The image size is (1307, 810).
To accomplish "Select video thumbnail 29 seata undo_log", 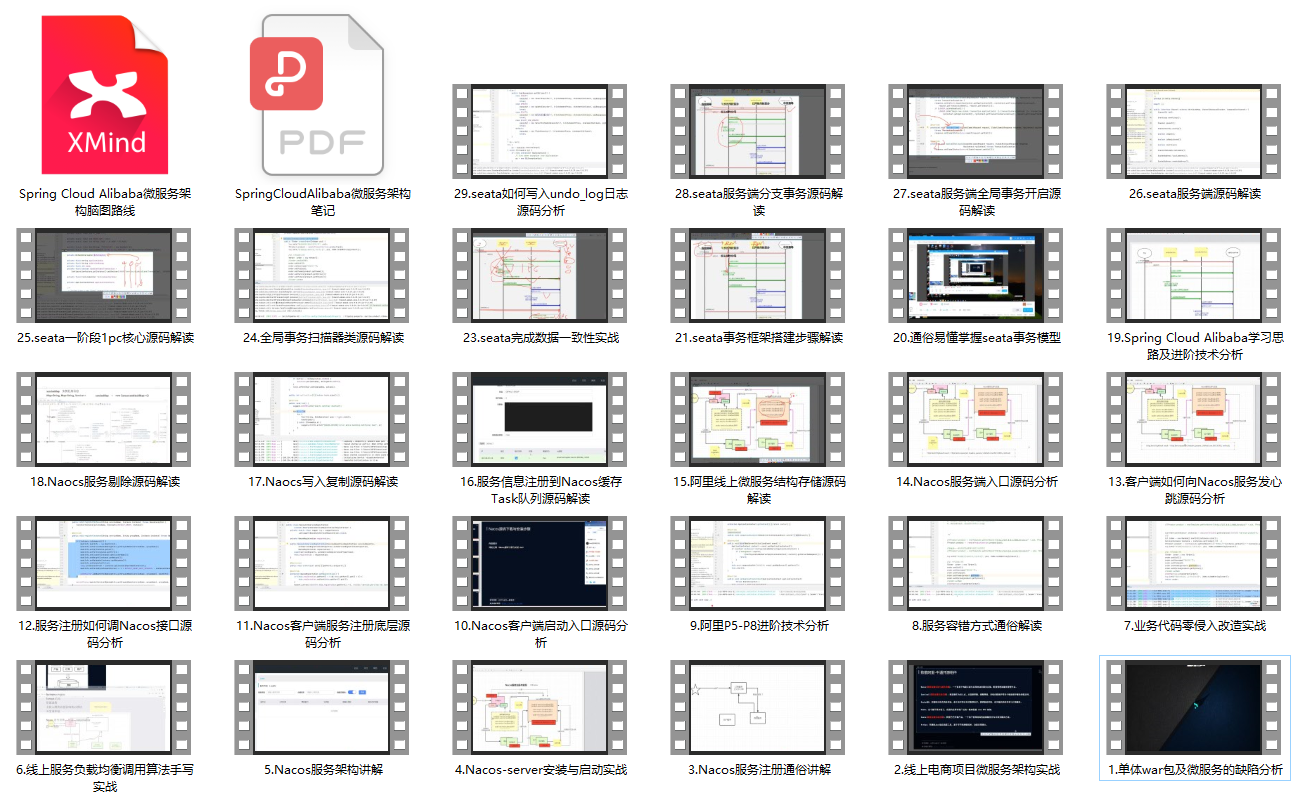I will click(x=541, y=131).
